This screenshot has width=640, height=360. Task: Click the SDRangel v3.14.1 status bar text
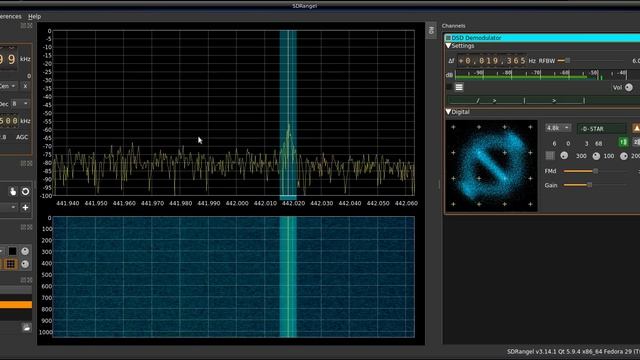pos(573,351)
